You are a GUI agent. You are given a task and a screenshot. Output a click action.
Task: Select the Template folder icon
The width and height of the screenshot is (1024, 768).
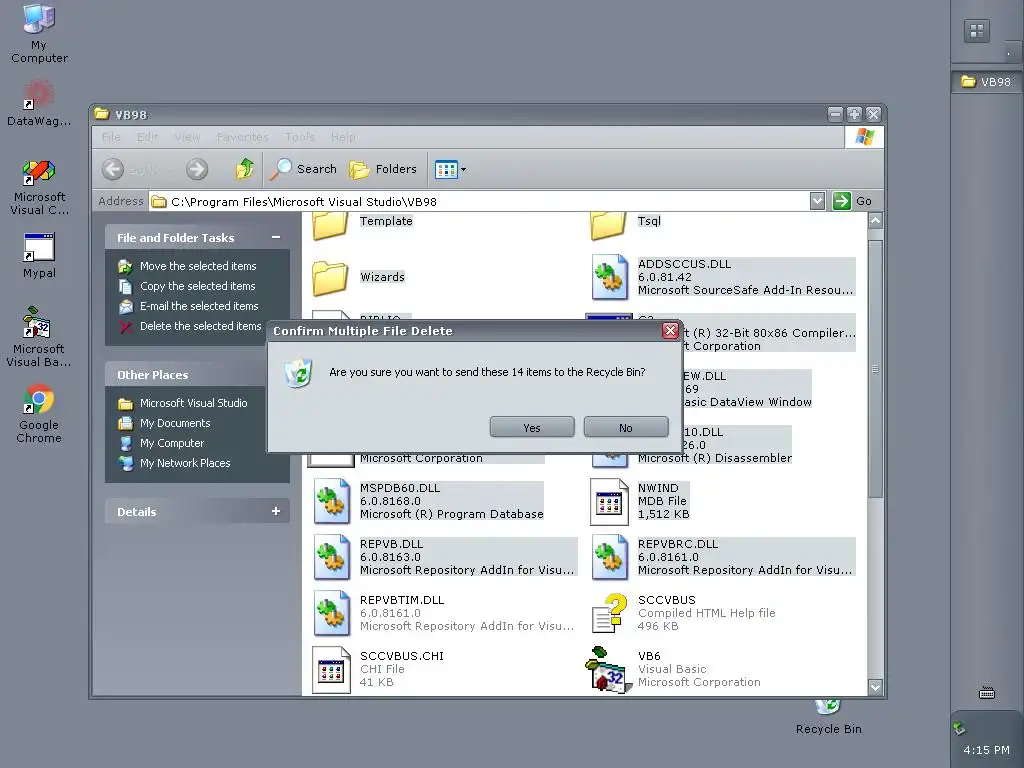click(330, 225)
